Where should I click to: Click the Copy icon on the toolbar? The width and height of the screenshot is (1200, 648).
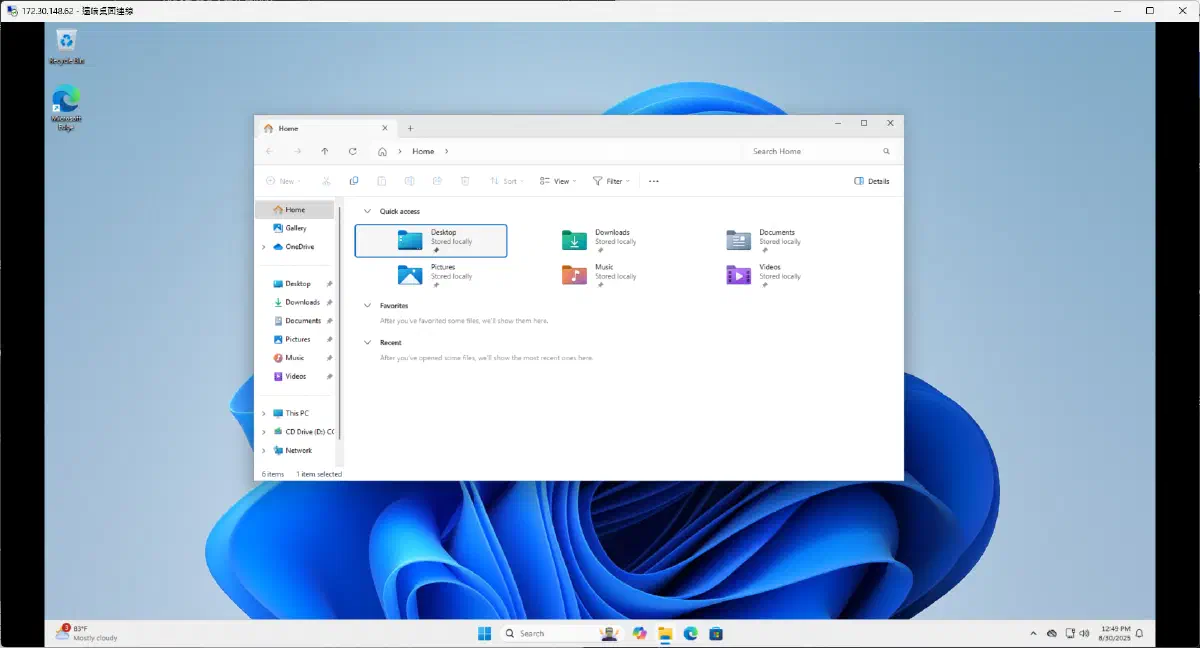[353, 181]
